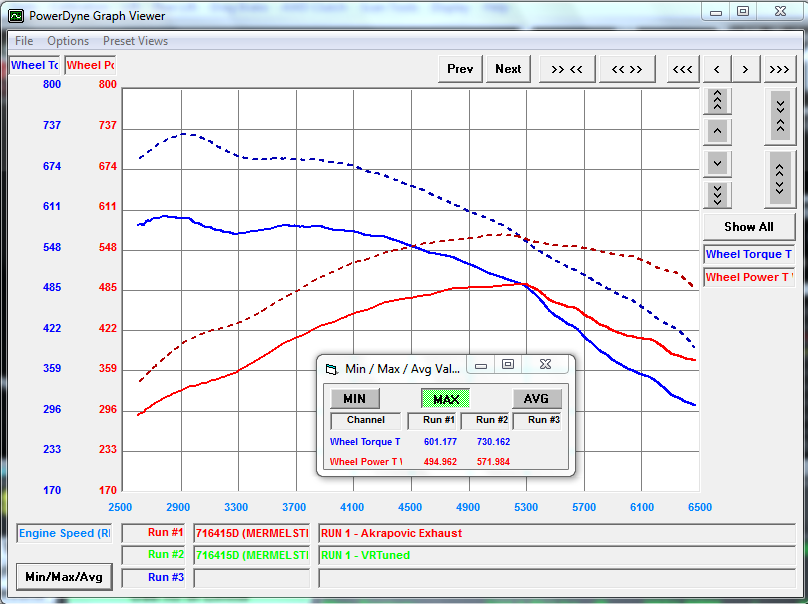The image size is (808, 604).
Task: Toggle the green MAX values button
Action: point(446,398)
